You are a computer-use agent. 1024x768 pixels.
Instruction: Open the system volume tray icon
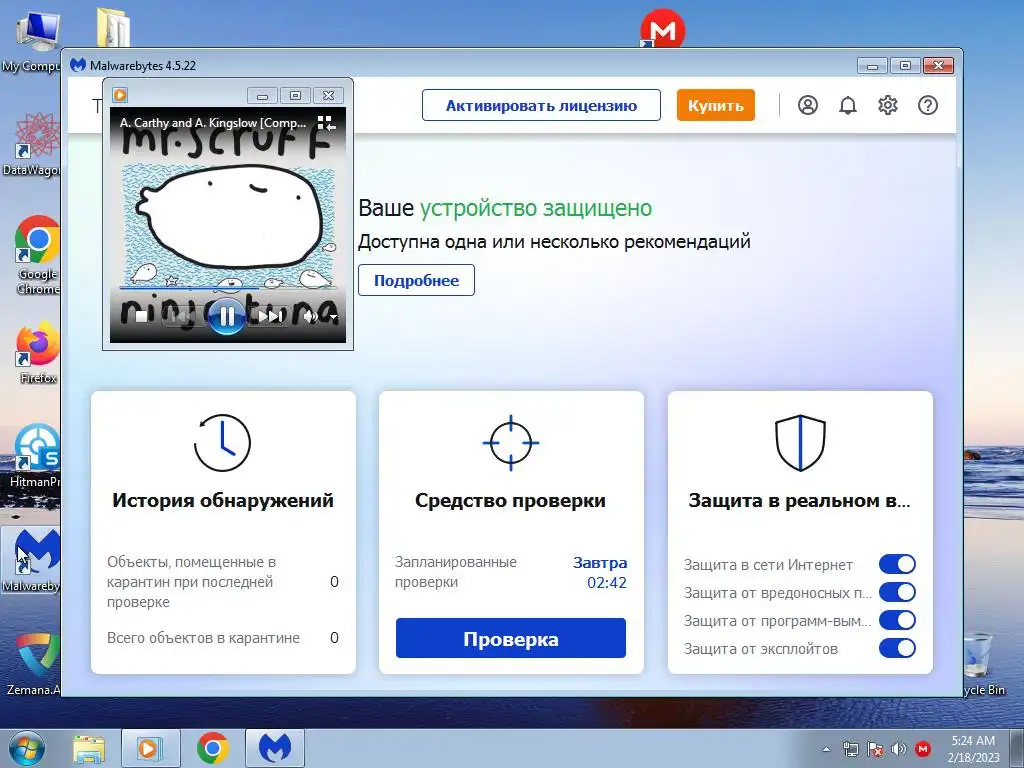pyautogui.click(x=899, y=749)
